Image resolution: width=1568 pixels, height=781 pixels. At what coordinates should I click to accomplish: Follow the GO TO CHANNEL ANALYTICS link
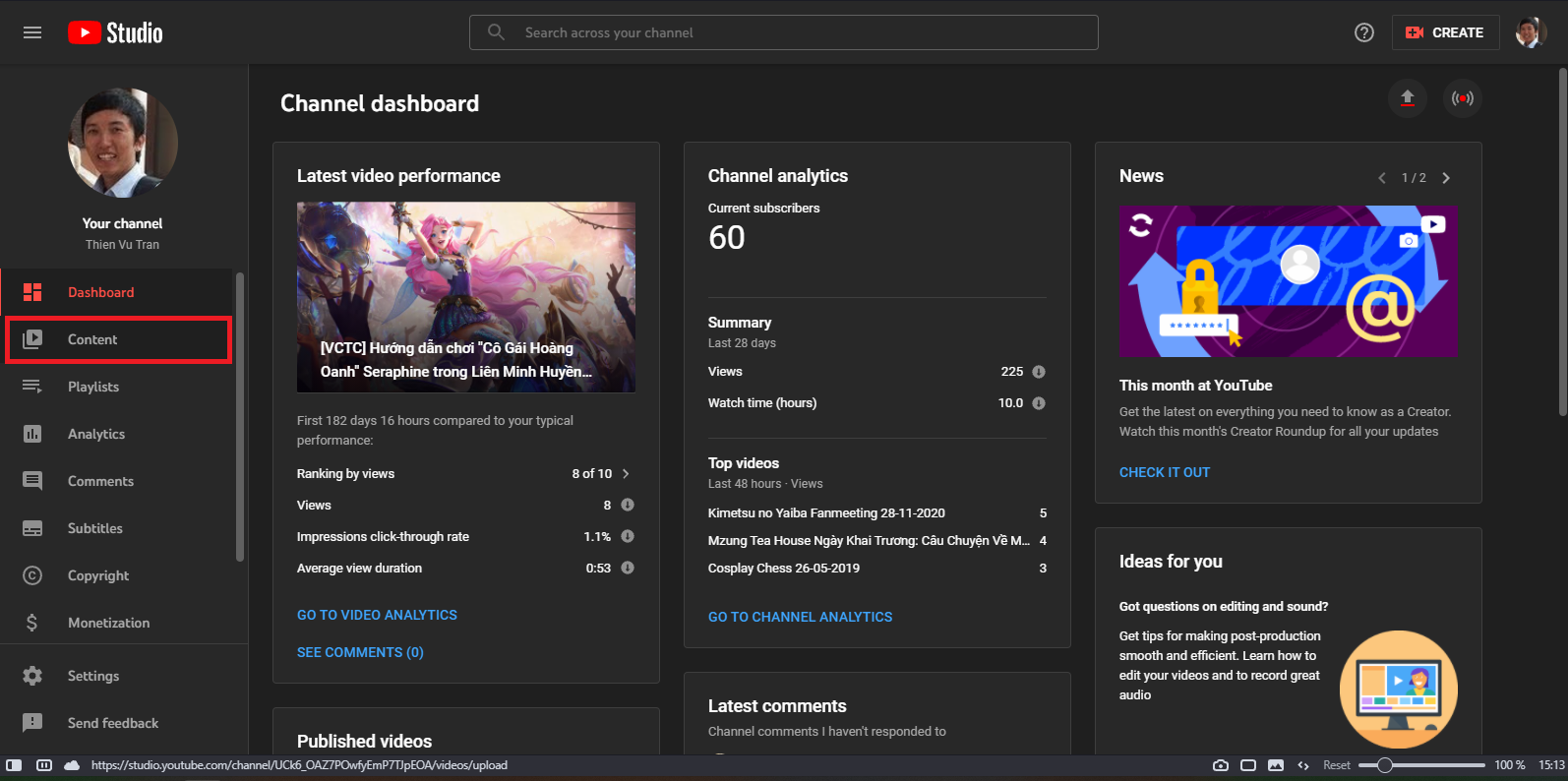[x=800, y=617]
